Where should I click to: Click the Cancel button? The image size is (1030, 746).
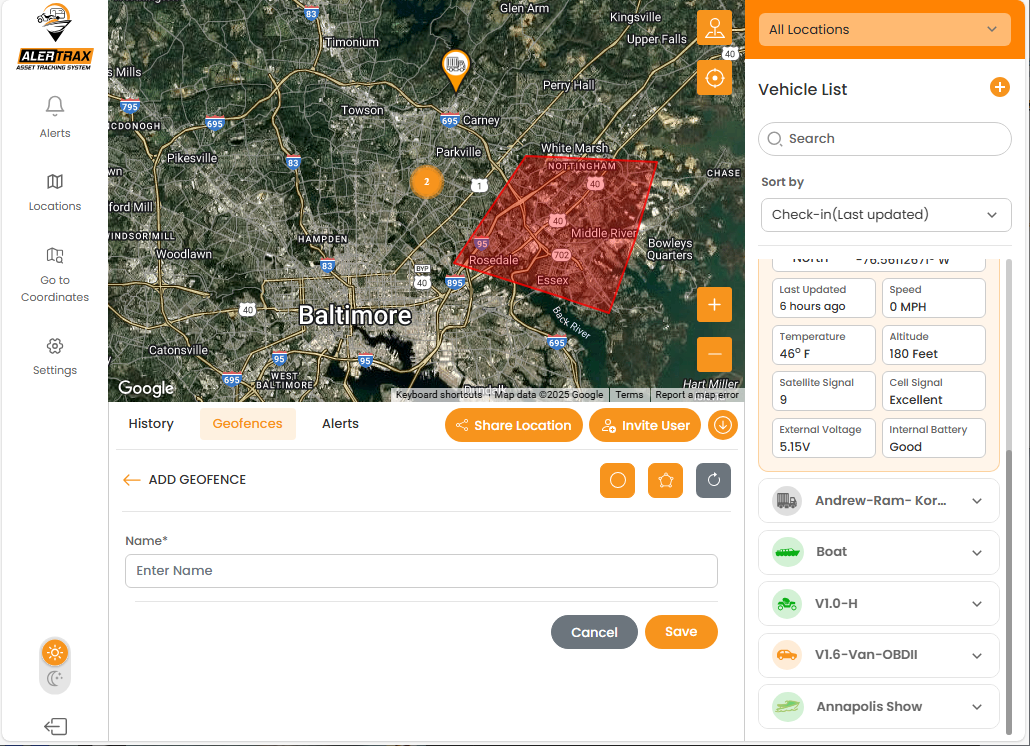click(x=594, y=632)
